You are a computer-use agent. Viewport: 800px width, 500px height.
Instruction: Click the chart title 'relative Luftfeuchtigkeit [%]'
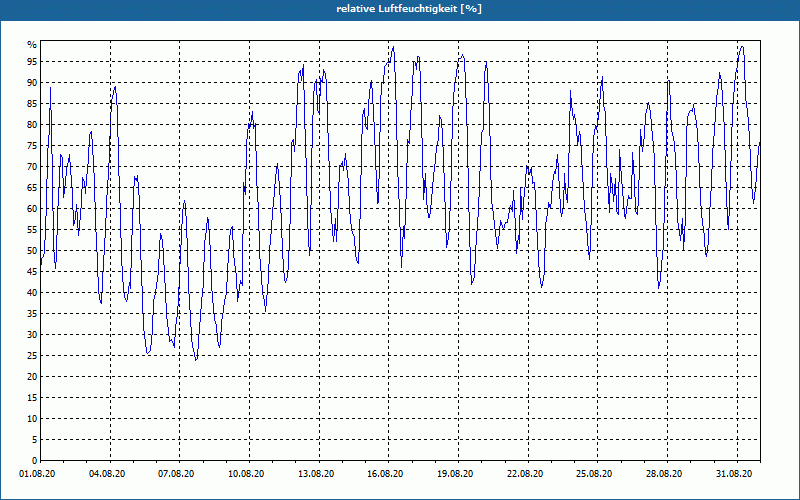point(409,9)
